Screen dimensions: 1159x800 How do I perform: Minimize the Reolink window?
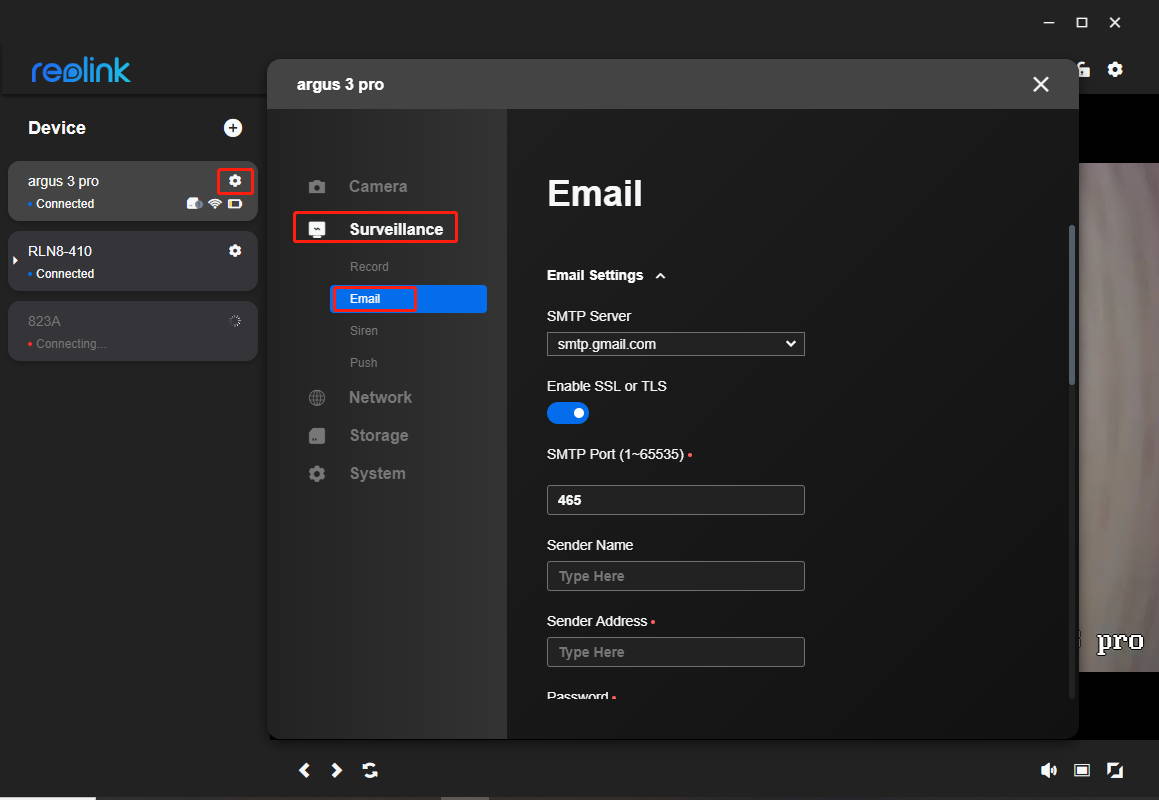1048,23
